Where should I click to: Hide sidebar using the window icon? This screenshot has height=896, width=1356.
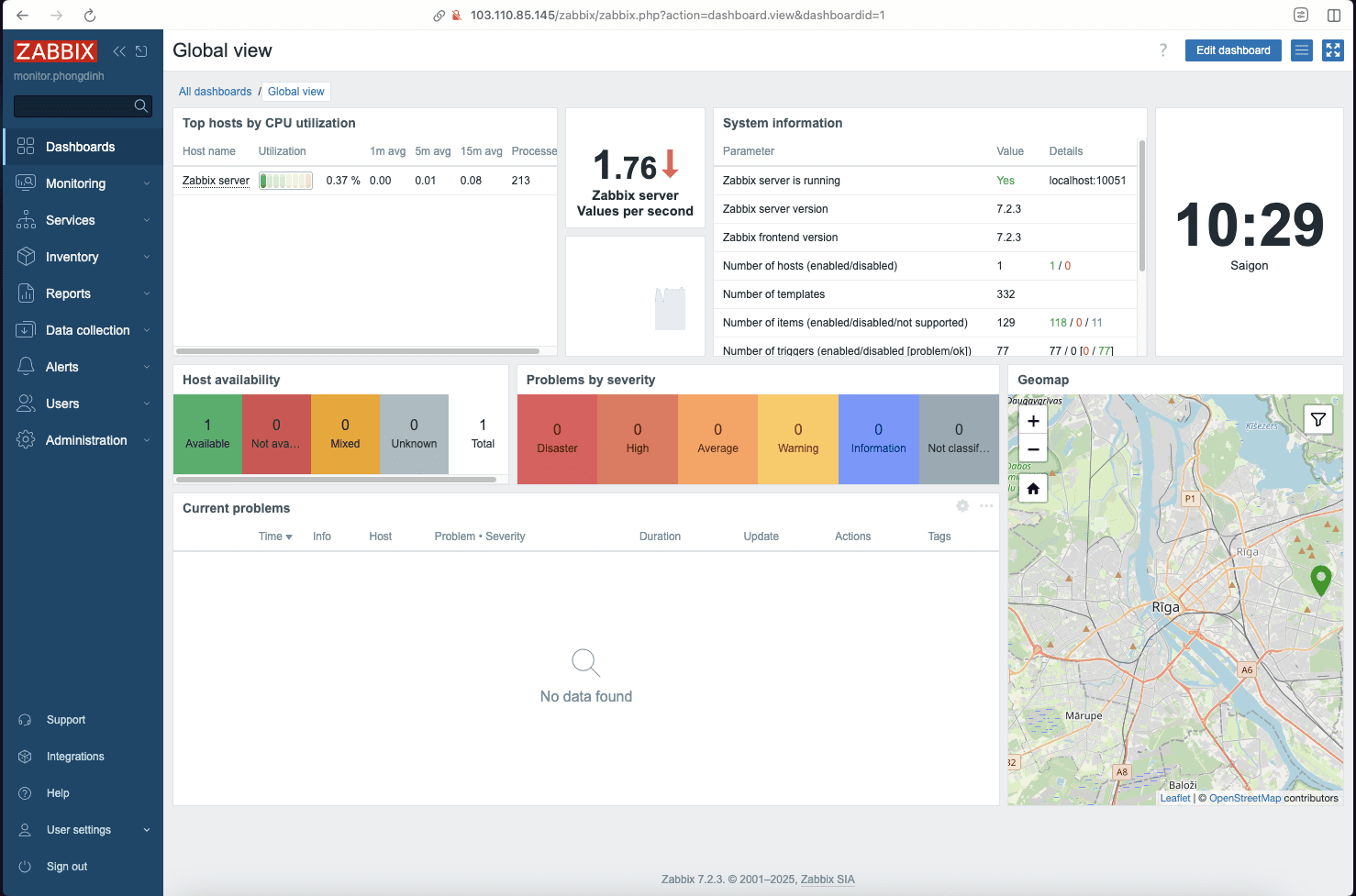141,51
